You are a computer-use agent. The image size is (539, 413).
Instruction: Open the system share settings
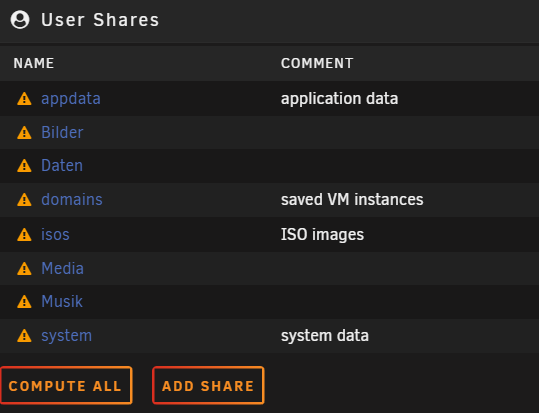click(66, 336)
